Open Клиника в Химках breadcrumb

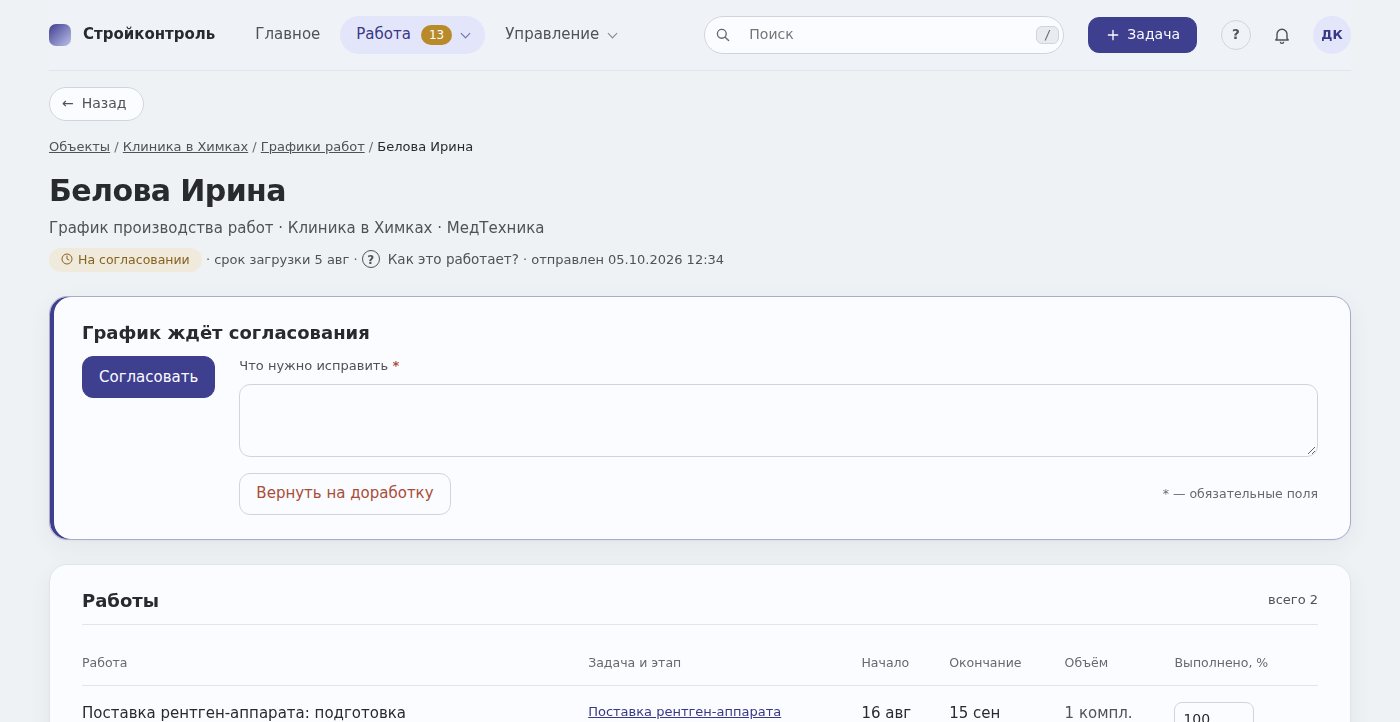tap(185, 147)
